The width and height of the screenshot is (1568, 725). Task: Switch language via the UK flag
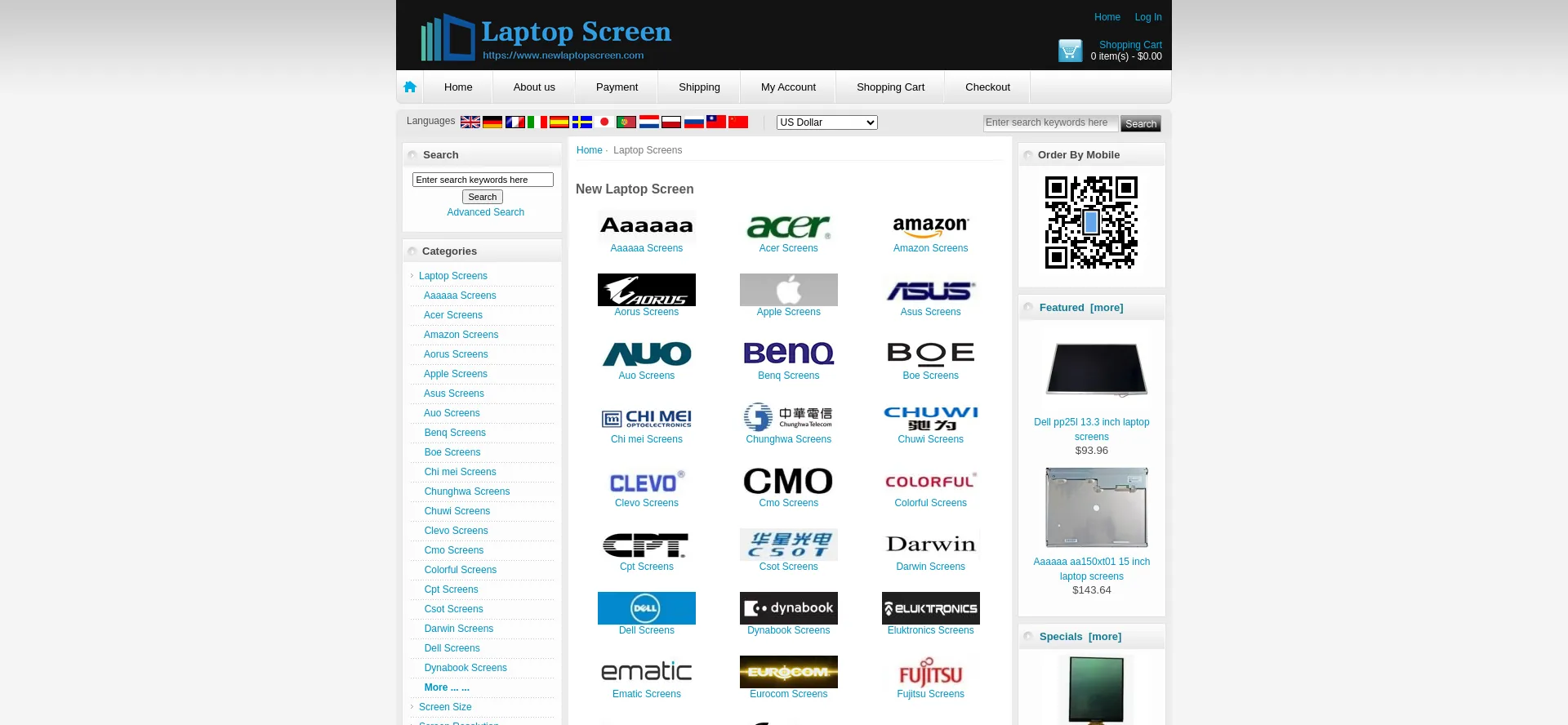470,122
